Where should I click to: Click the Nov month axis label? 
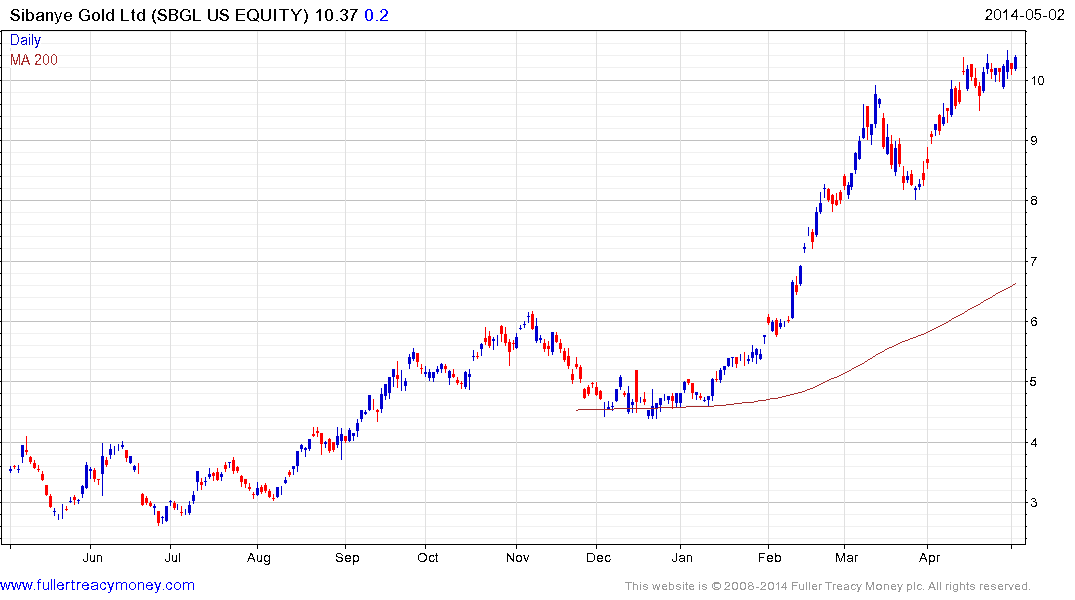coord(518,557)
